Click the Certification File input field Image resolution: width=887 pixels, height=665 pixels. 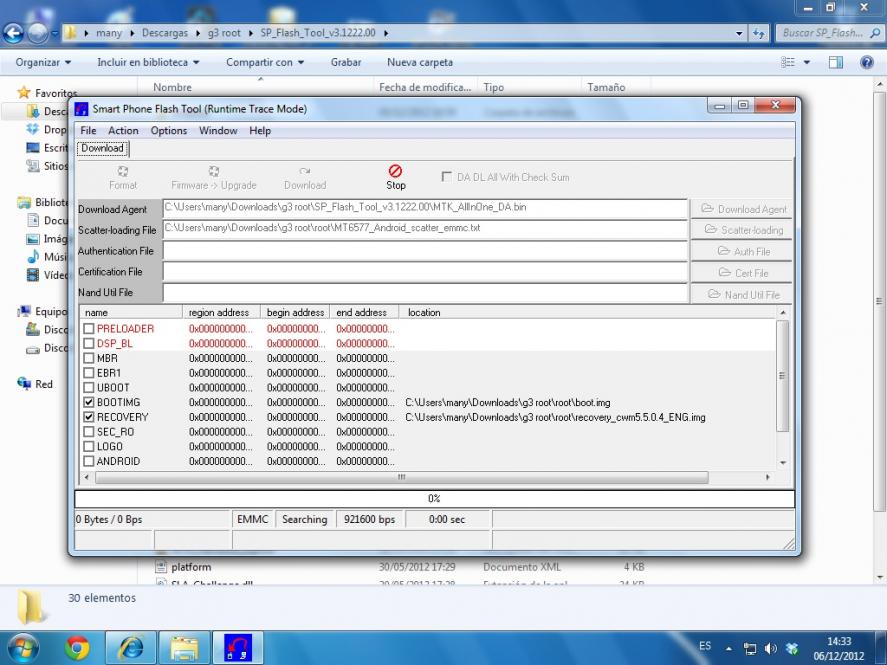(425, 271)
